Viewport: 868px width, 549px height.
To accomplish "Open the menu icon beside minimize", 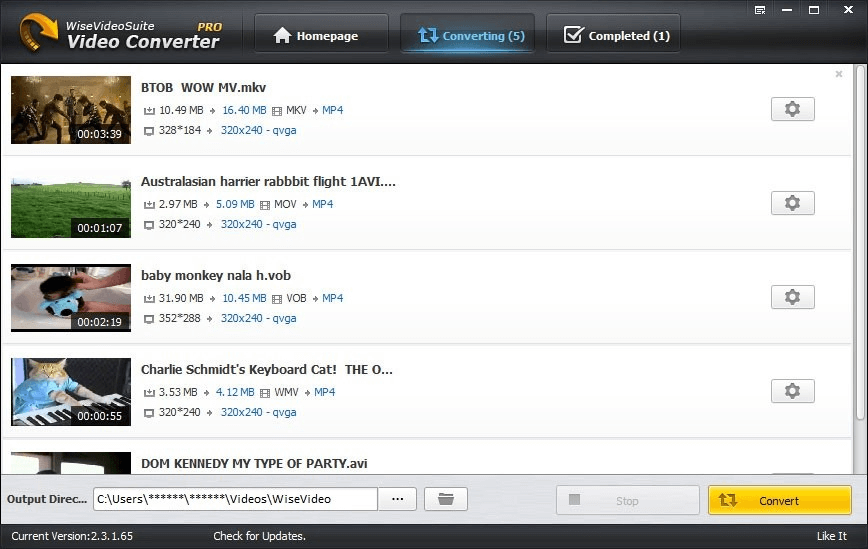I will pyautogui.click(x=760, y=10).
